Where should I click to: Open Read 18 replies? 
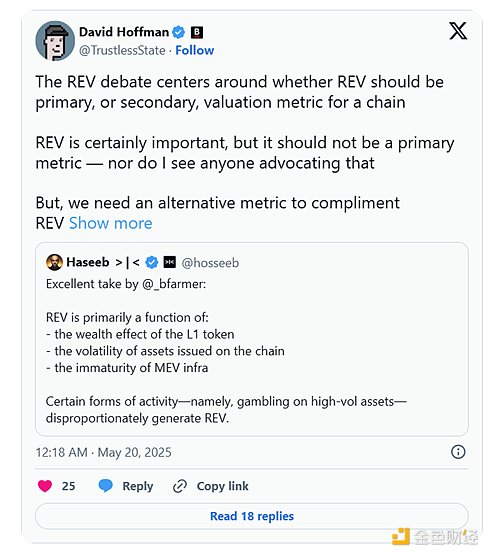tap(252, 516)
